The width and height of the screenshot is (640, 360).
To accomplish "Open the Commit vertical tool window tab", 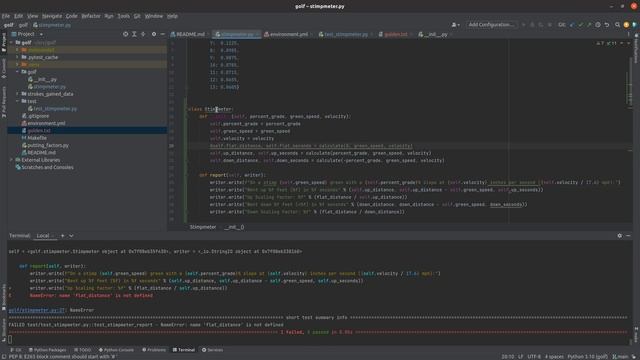I will [4, 68].
